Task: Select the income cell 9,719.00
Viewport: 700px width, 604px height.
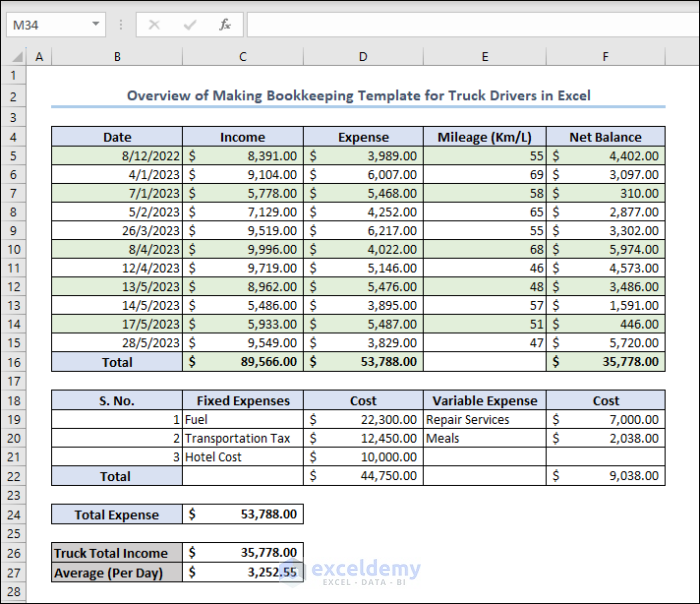Action: click(x=243, y=268)
